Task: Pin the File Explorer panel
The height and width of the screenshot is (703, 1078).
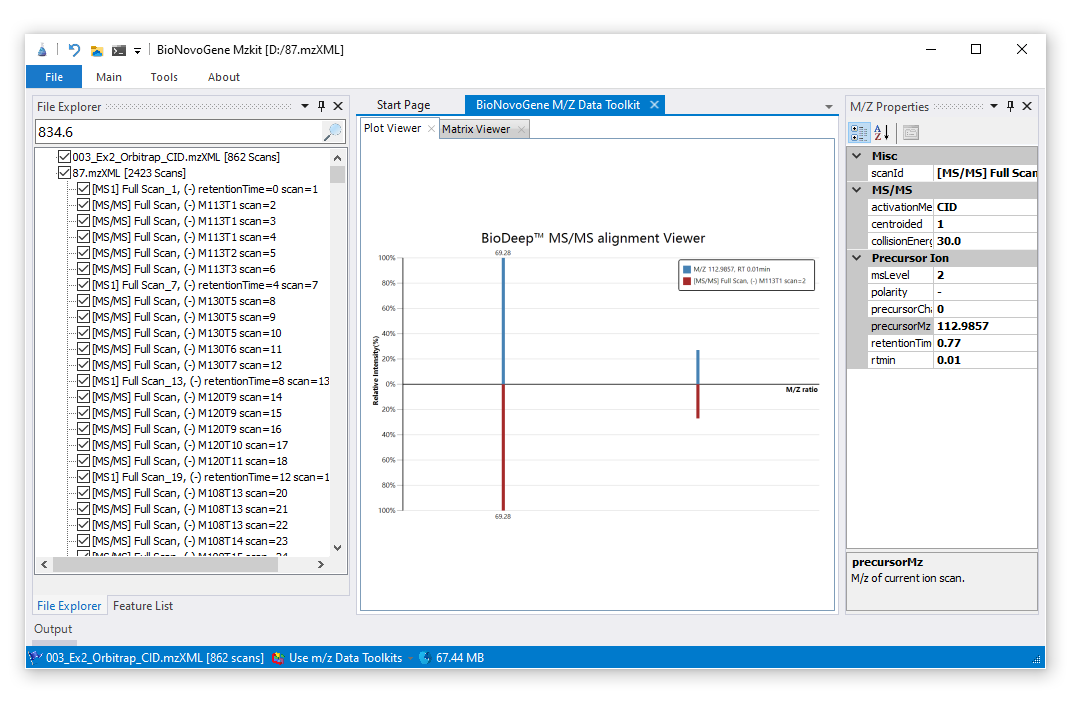Action: tap(321, 106)
